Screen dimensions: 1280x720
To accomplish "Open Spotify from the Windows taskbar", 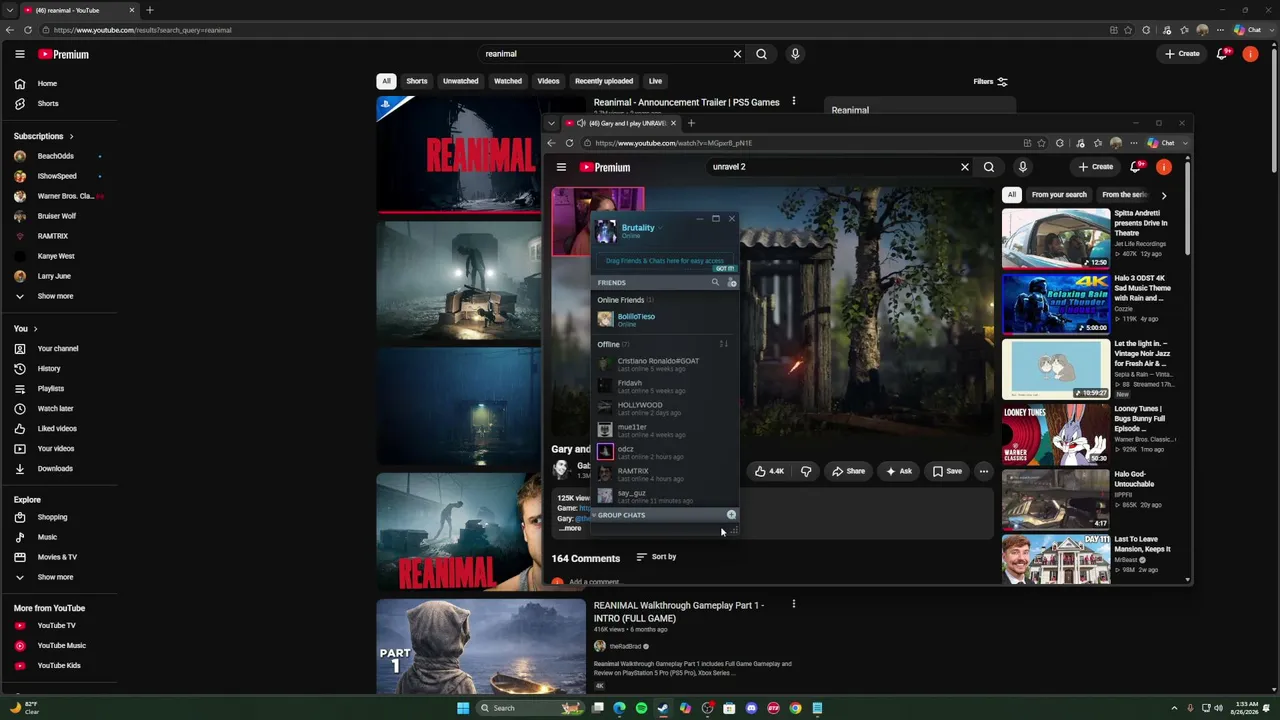I will coord(641,708).
